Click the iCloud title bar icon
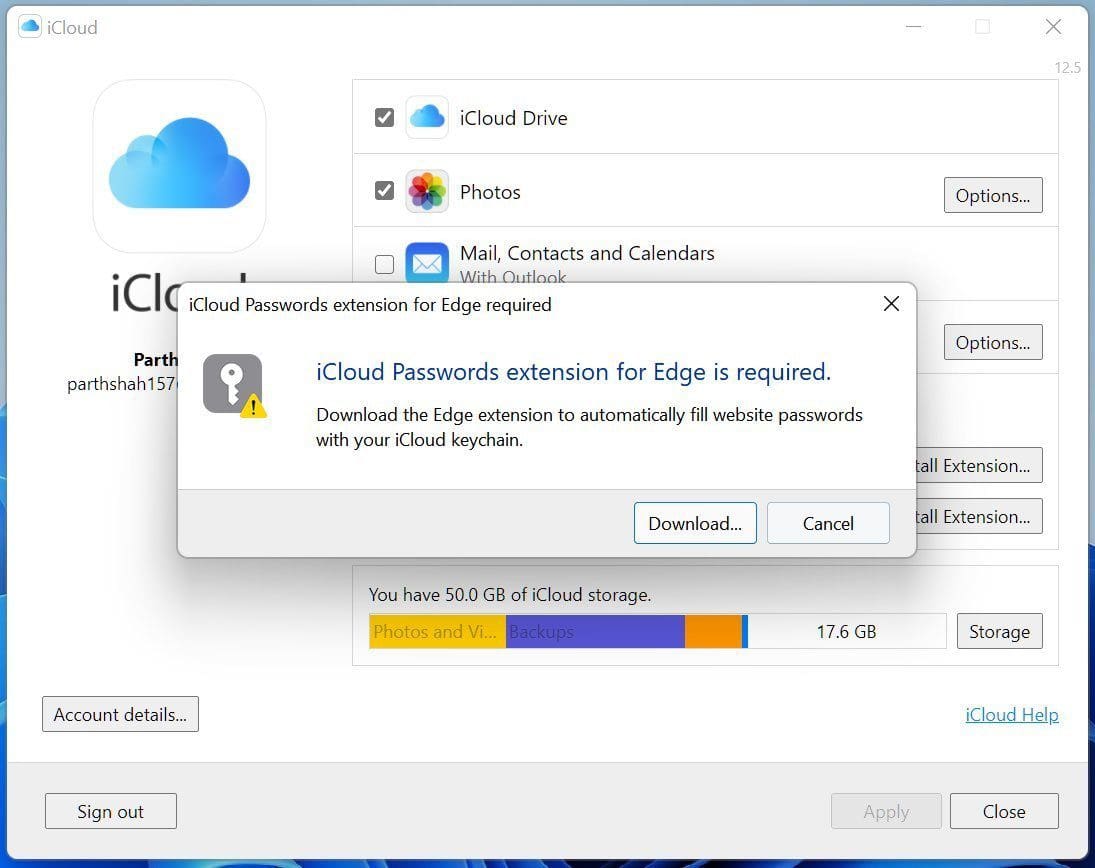 29,27
